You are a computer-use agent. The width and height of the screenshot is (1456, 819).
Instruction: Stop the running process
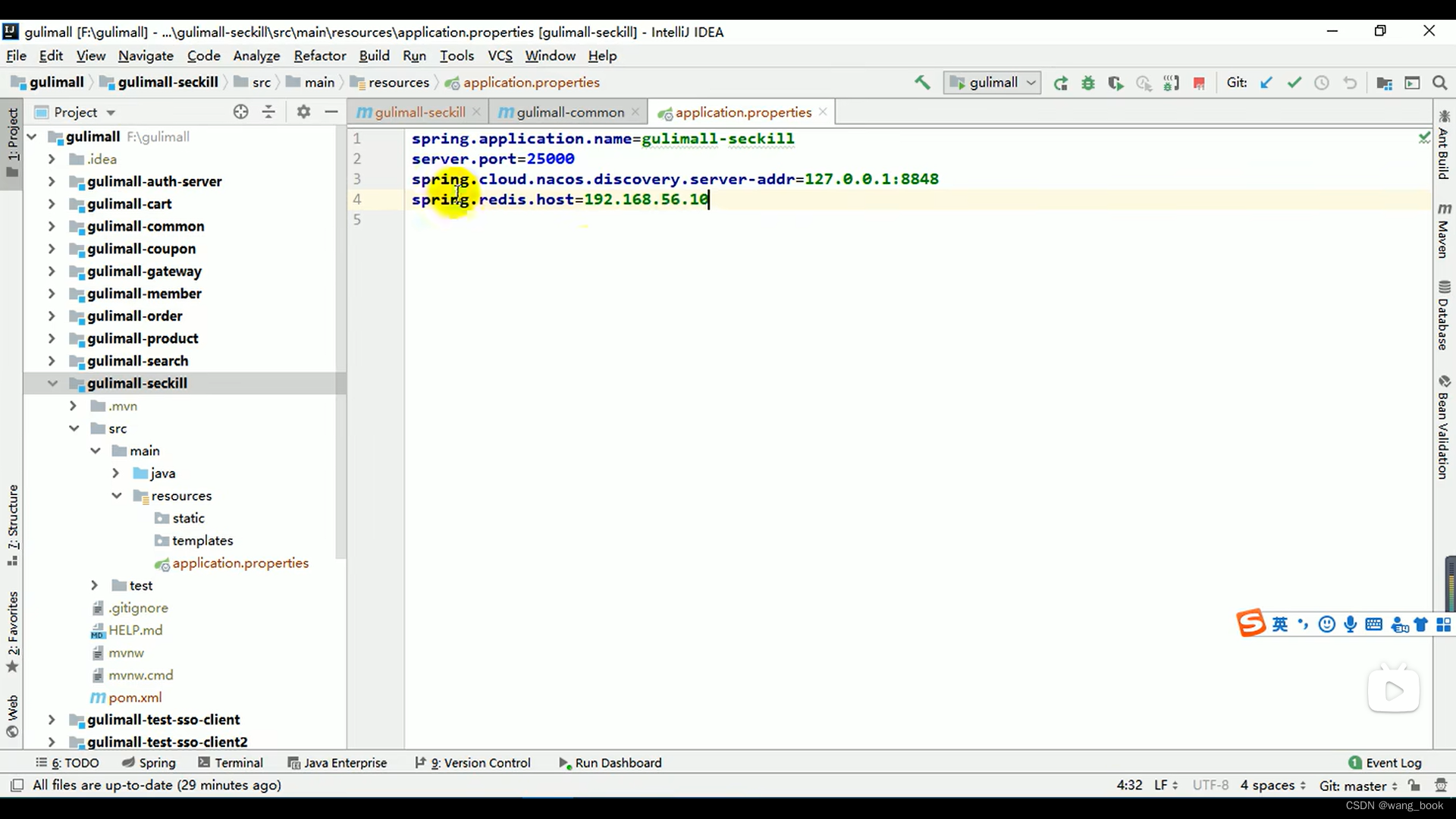[x=1199, y=83]
